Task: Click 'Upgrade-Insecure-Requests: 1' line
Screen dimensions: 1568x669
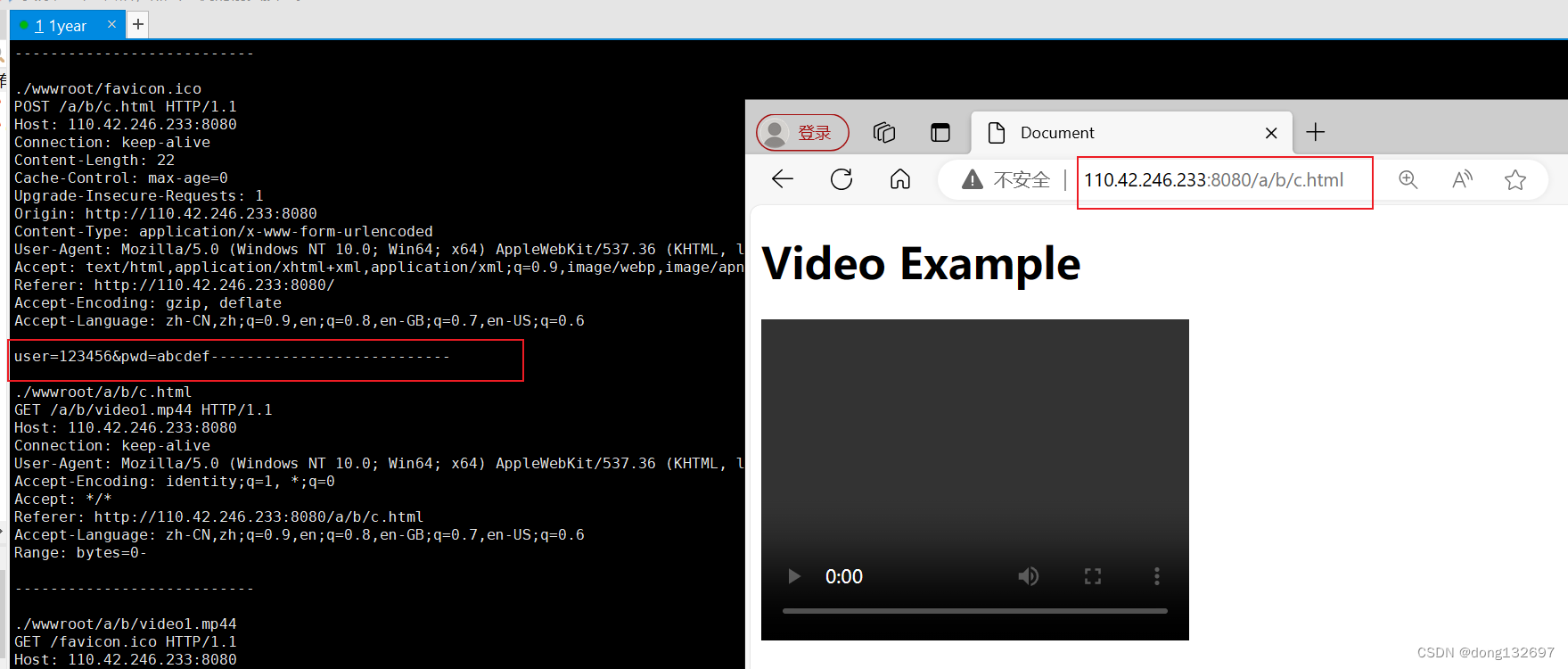Action: tap(139, 195)
